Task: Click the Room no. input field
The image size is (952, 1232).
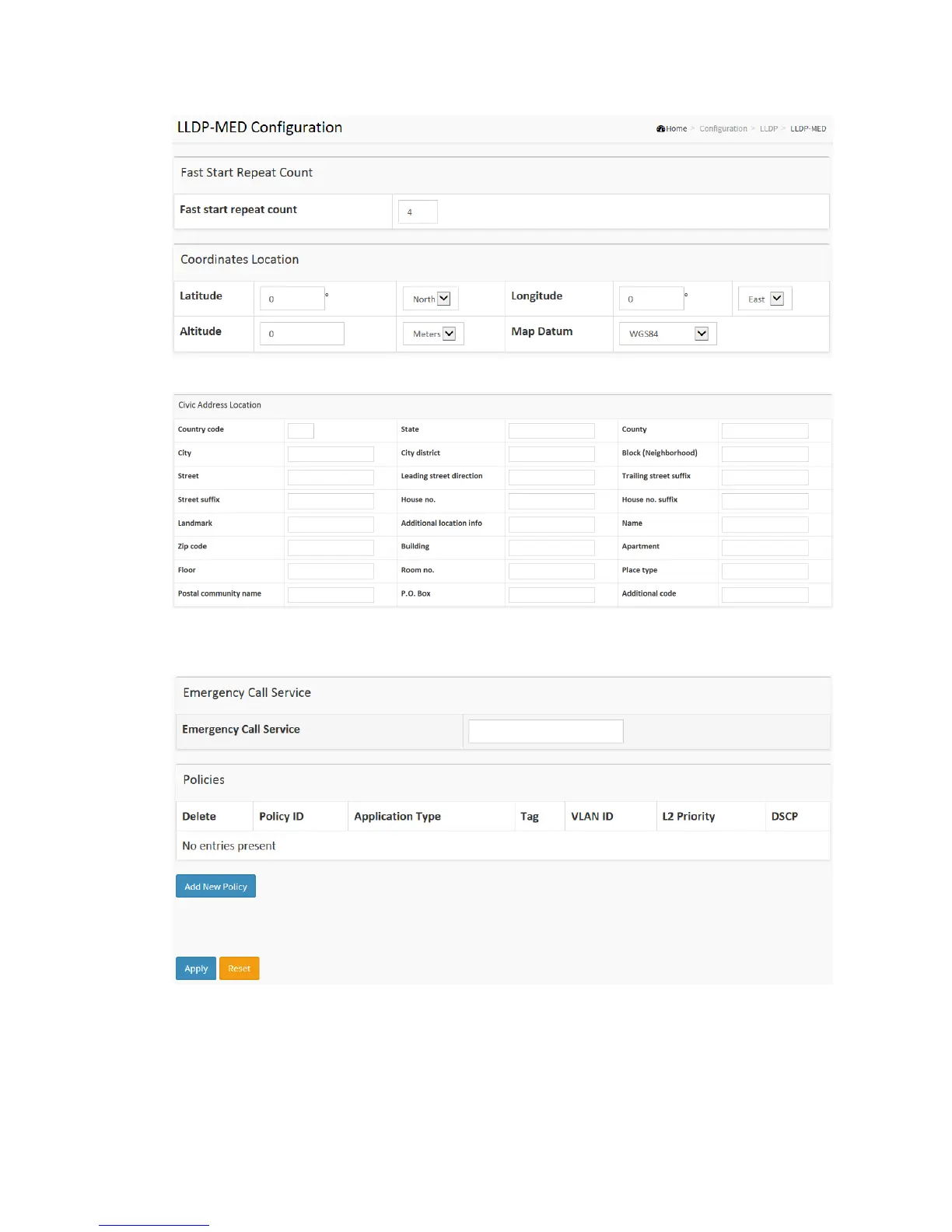Action: [x=551, y=571]
